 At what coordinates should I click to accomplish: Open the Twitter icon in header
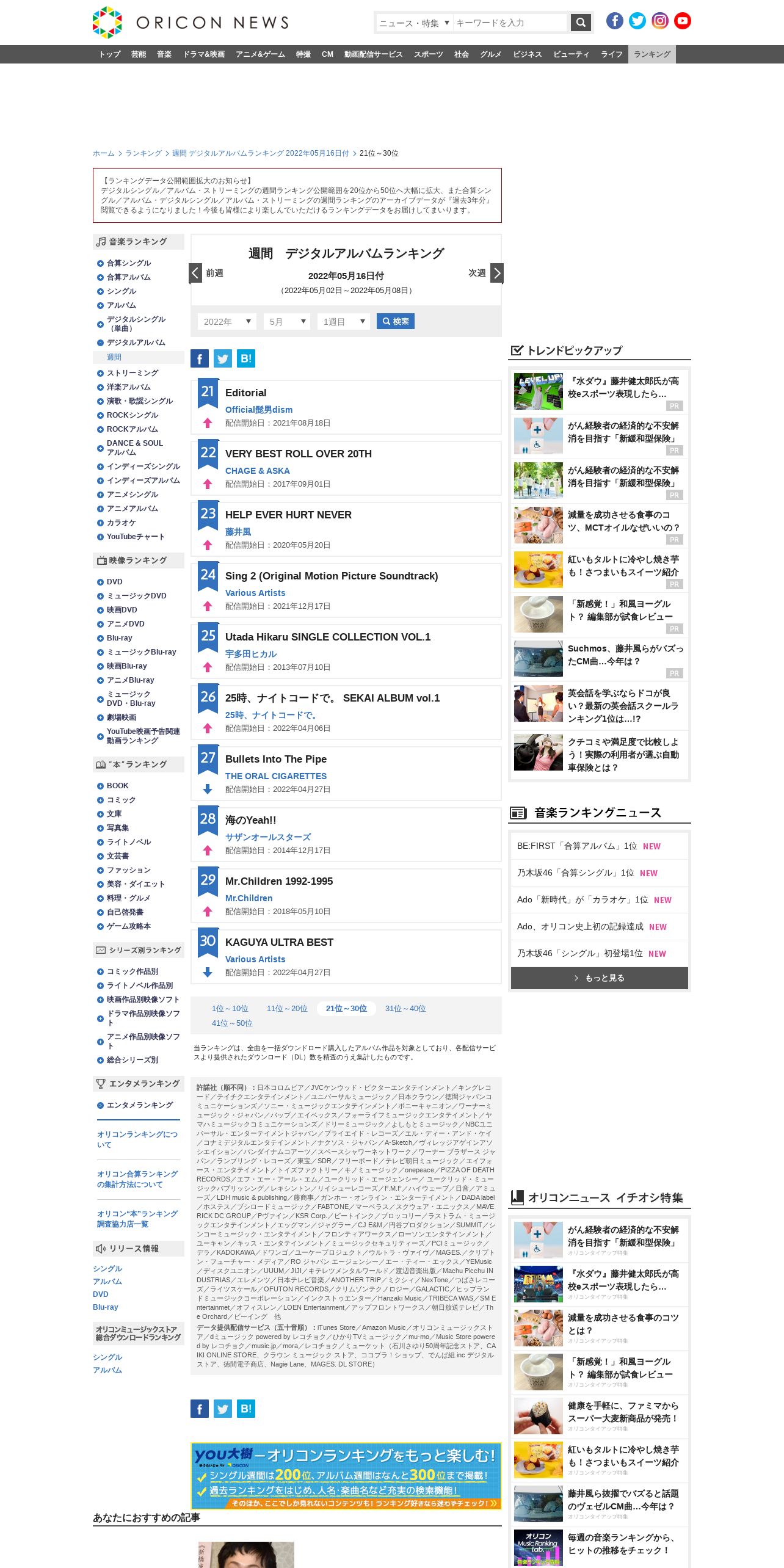[x=637, y=21]
